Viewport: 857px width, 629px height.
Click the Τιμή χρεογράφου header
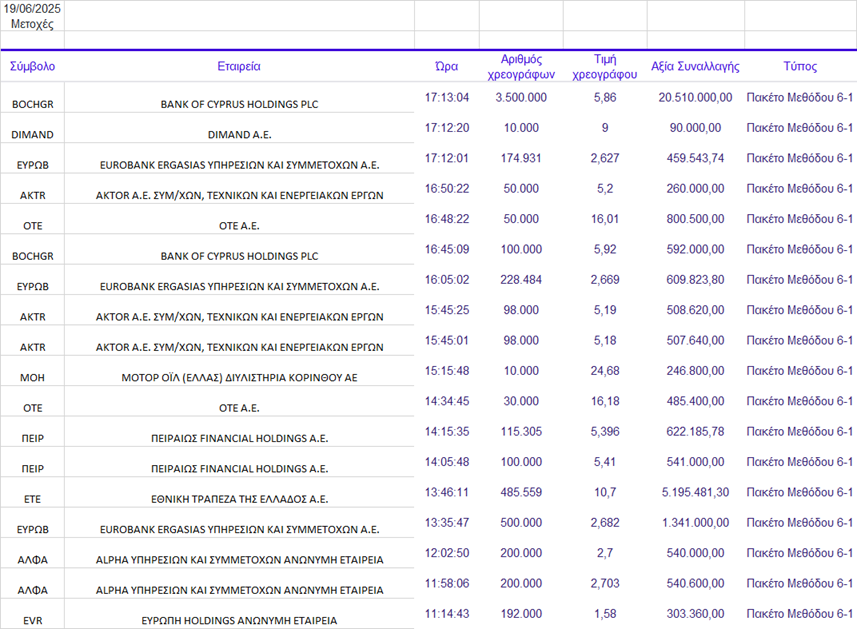point(604,67)
